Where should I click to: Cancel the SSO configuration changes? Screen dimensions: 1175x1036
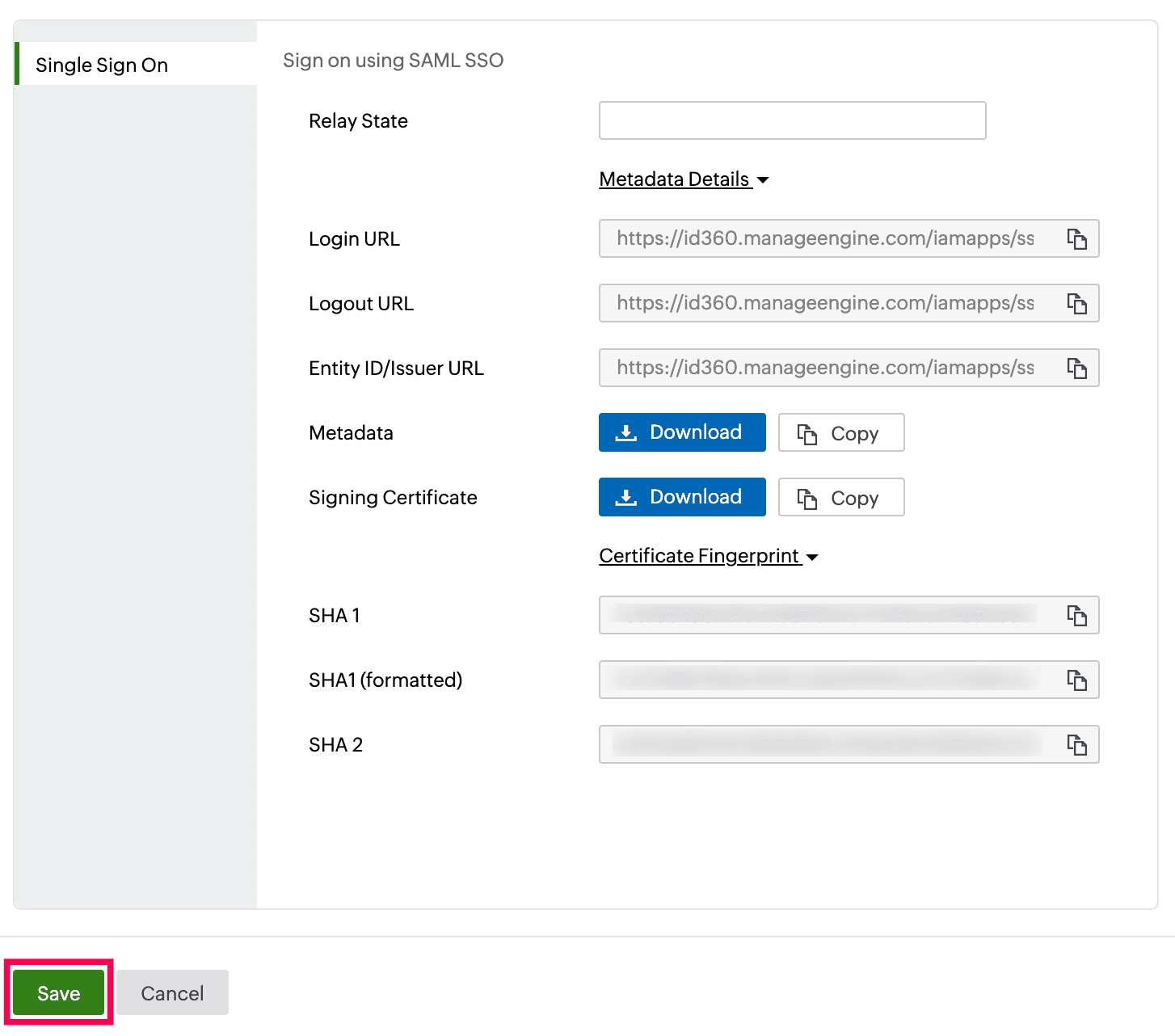pos(171,992)
